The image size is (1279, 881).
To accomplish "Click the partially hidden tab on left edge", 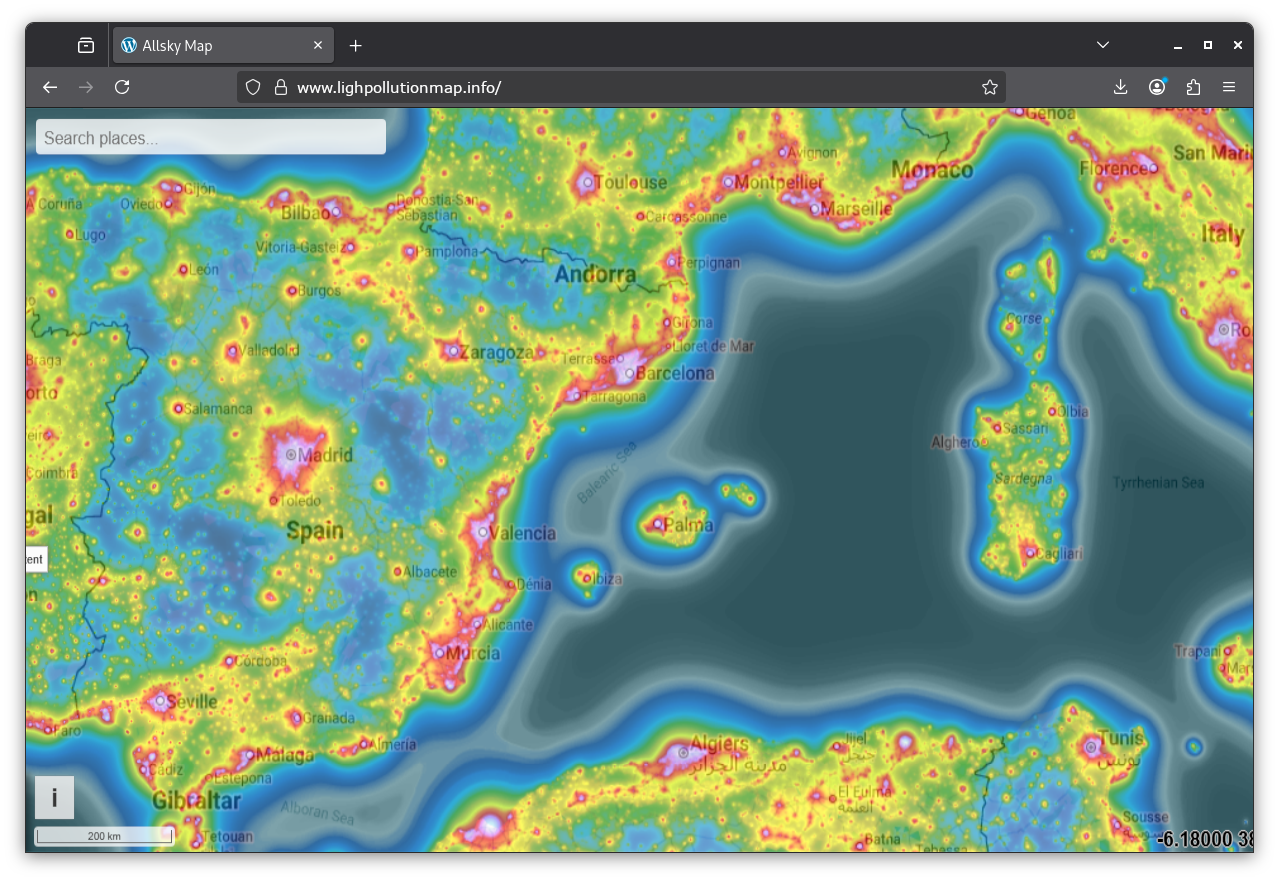I will pos(36,560).
